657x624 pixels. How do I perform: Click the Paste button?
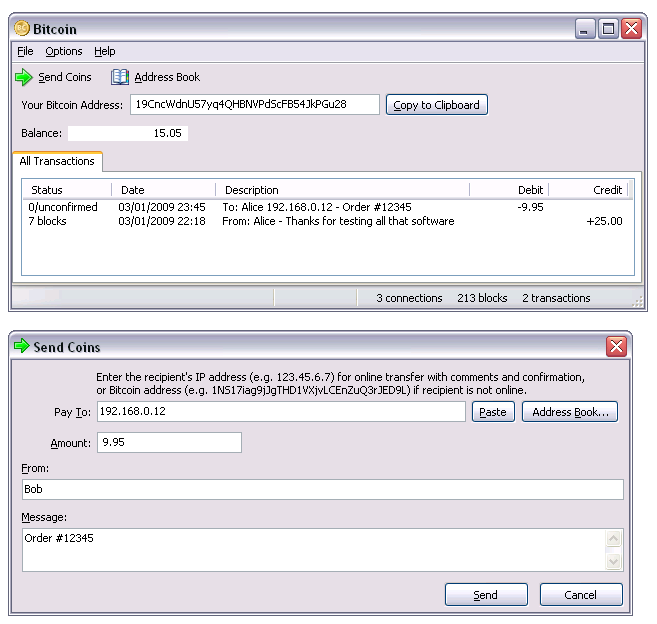tap(493, 412)
